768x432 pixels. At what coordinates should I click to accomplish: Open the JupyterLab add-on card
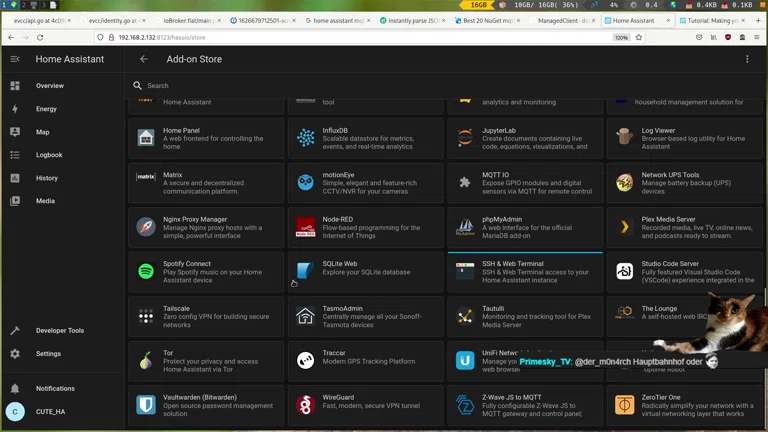coord(525,138)
